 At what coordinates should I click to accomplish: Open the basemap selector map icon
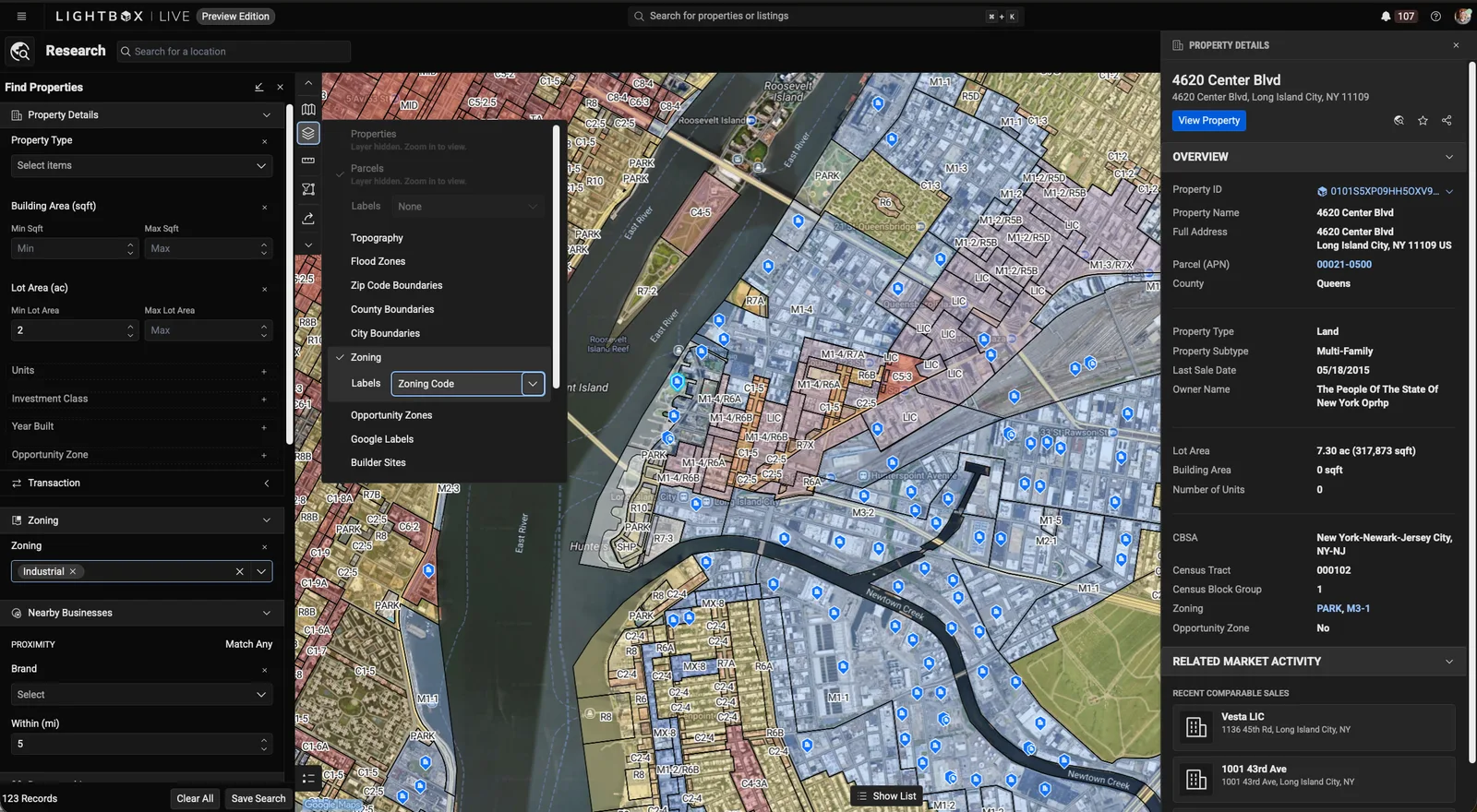(x=308, y=109)
